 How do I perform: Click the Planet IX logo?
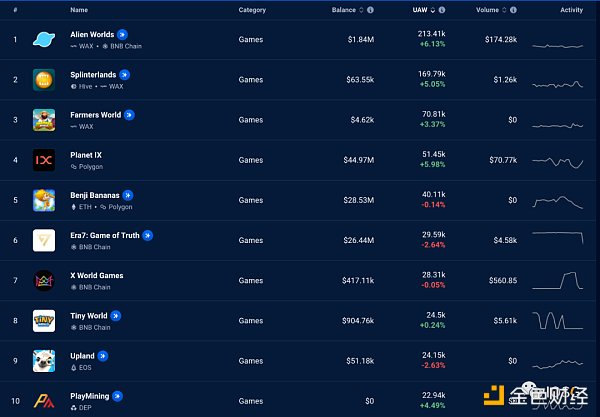click(x=44, y=160)
